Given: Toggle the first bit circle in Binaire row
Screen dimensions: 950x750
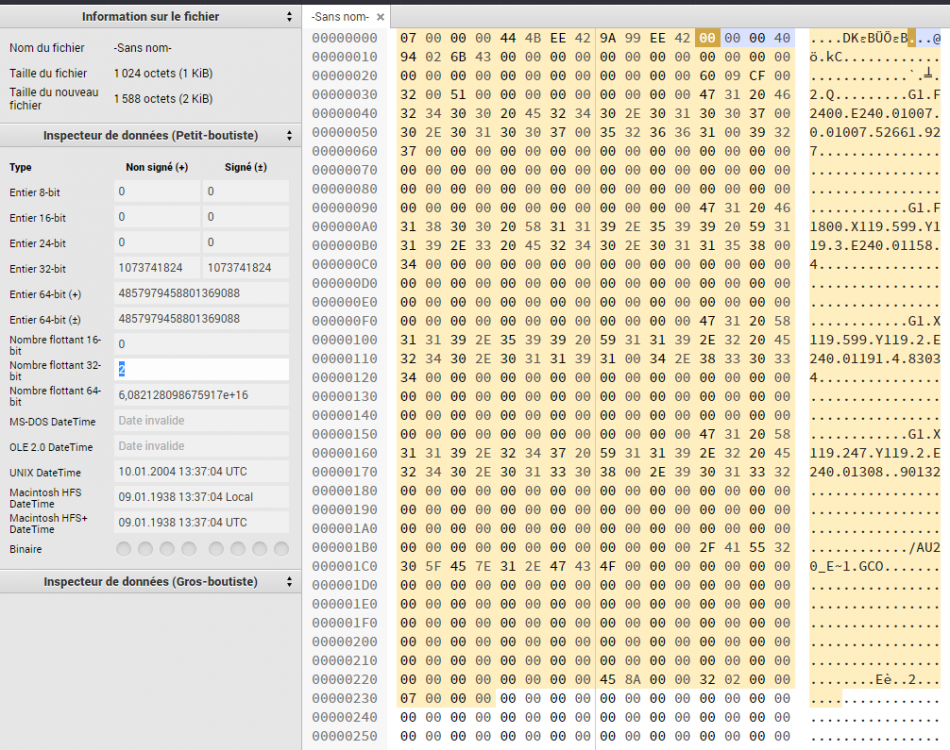Looking at the screenshot, I should (x=124, y=549).
